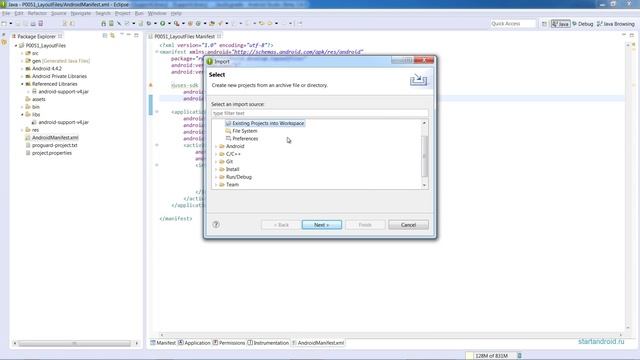Screen dimensions: 640x360
Task: Switch to the Manifest tab at bottom
Action: point(163,343)
